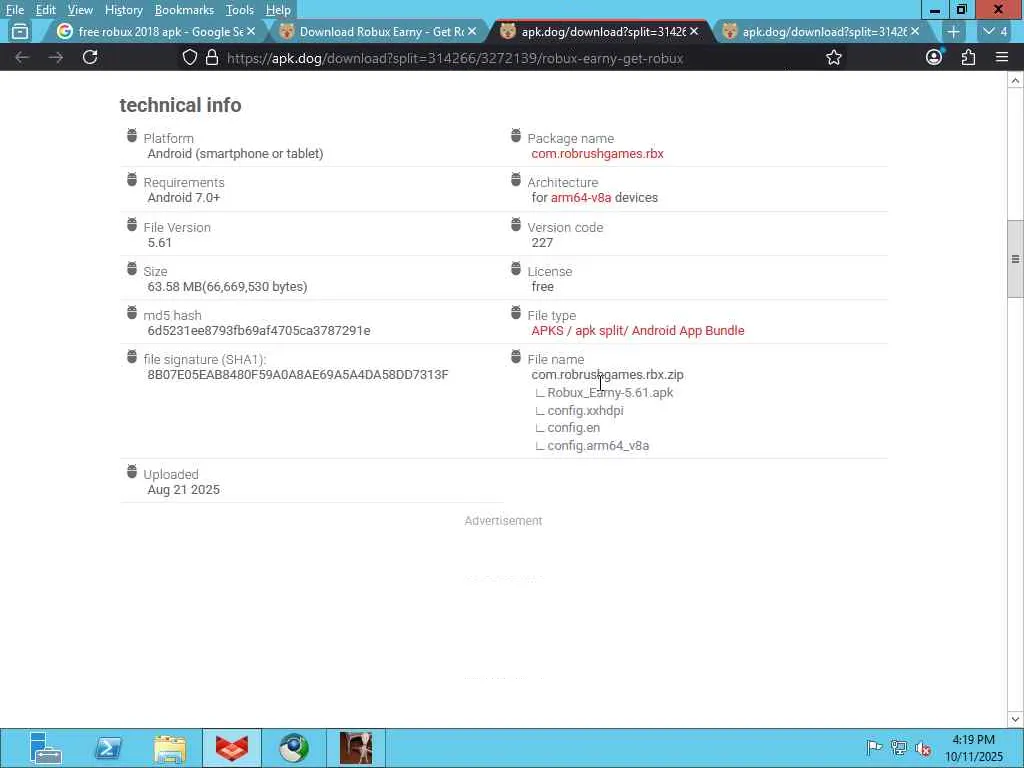Open a new tab with plus button

(953, 31)
